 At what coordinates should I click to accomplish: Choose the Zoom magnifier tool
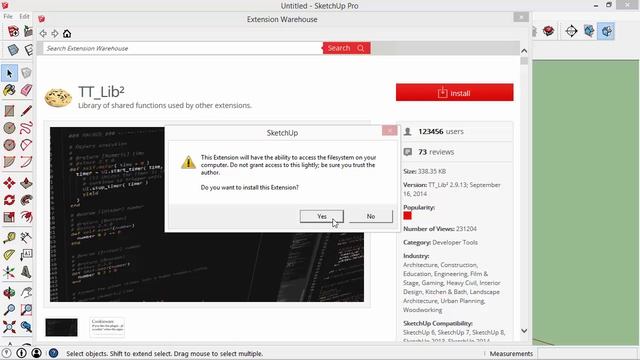pyautogui.click(x=9, y=309)
